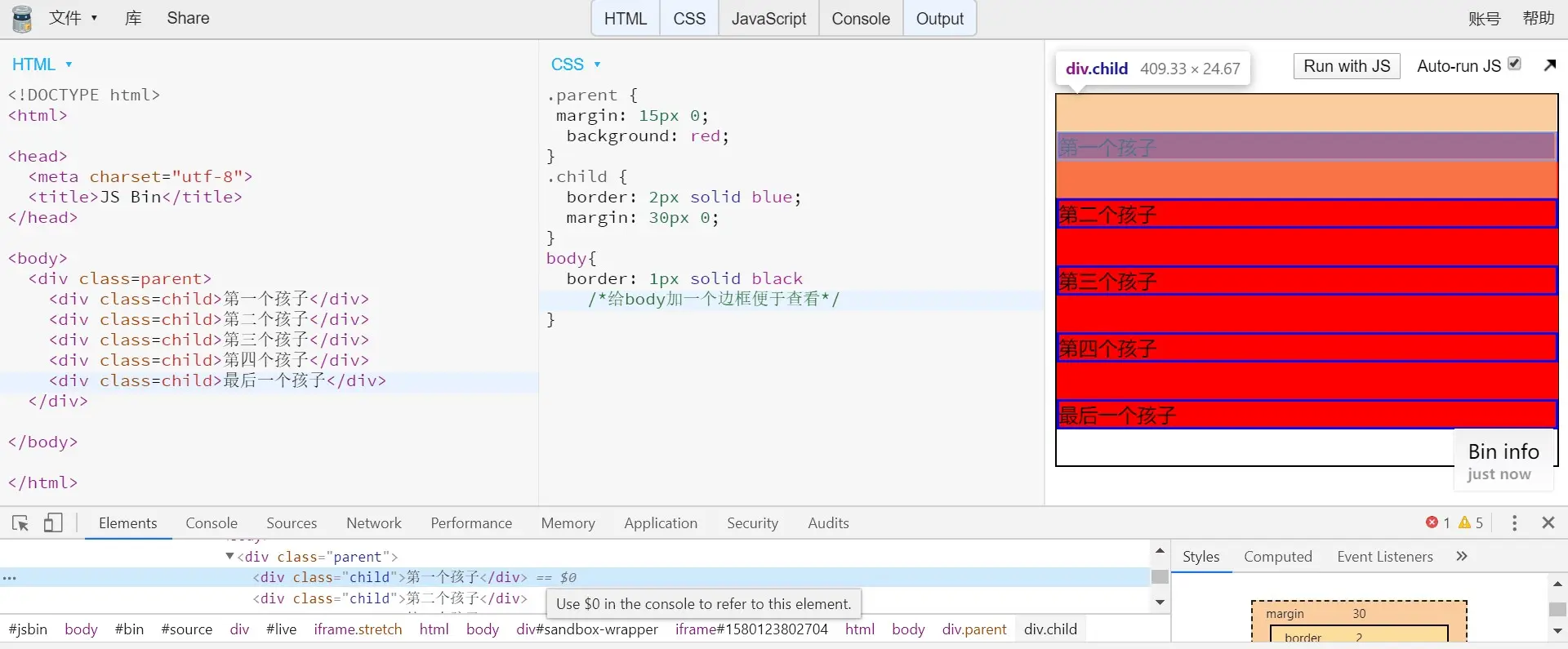Image resolution: width=1568 pixels, height=649 pixels.
Task: Click the Share menu item
Action: [188, 18]
